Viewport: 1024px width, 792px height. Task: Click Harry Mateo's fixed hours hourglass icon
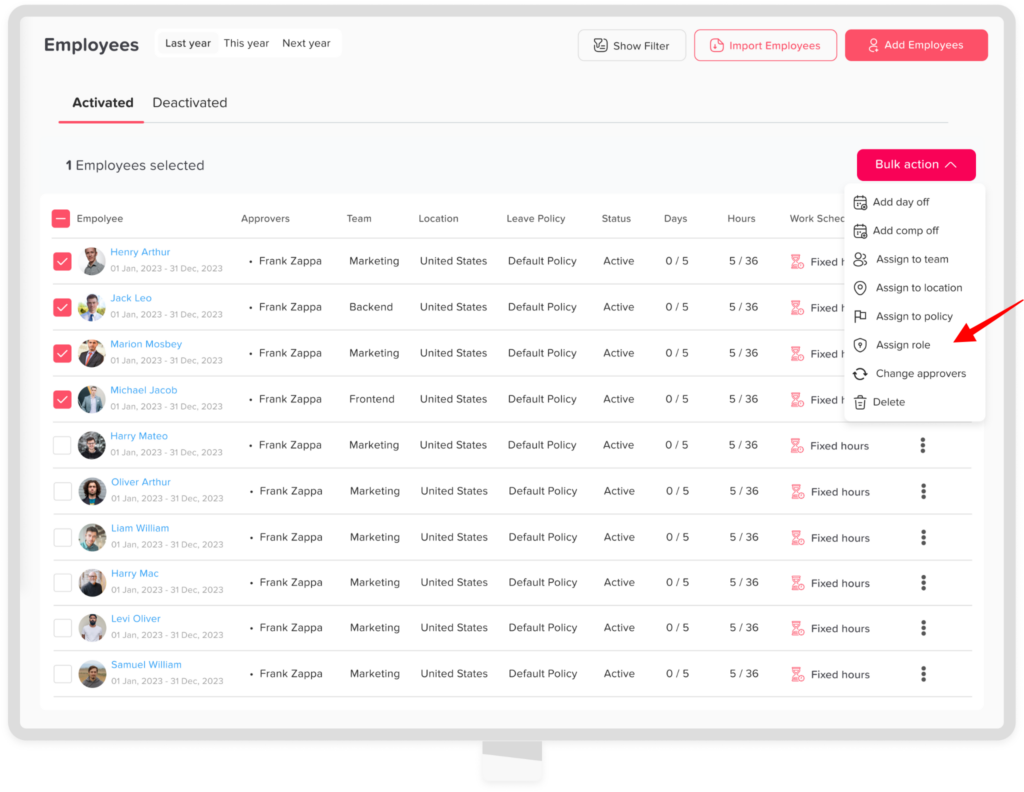797,446
